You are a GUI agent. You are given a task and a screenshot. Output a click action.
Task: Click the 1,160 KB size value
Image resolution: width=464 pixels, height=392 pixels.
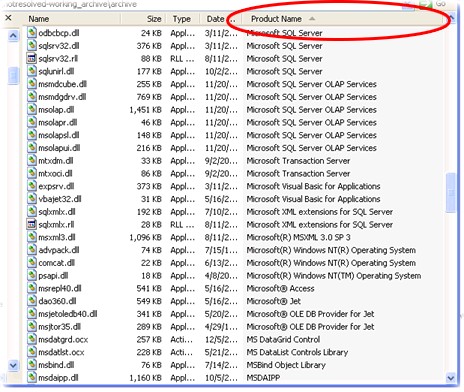pyautogui.click(x=145, y=378)
